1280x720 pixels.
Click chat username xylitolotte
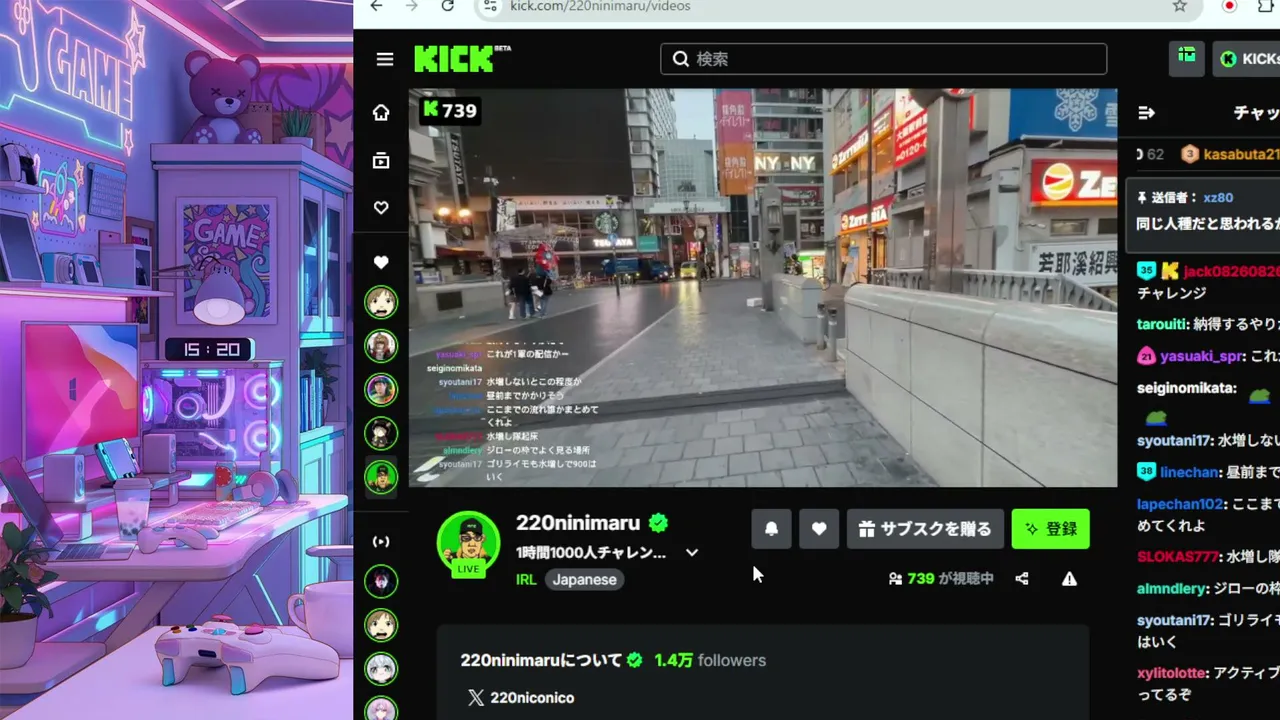pos(1172,673)
